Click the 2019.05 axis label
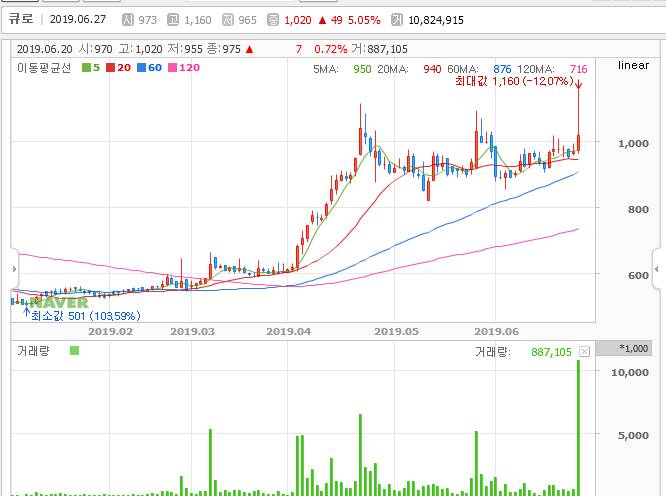666x496 pixels. click(396, 332)
